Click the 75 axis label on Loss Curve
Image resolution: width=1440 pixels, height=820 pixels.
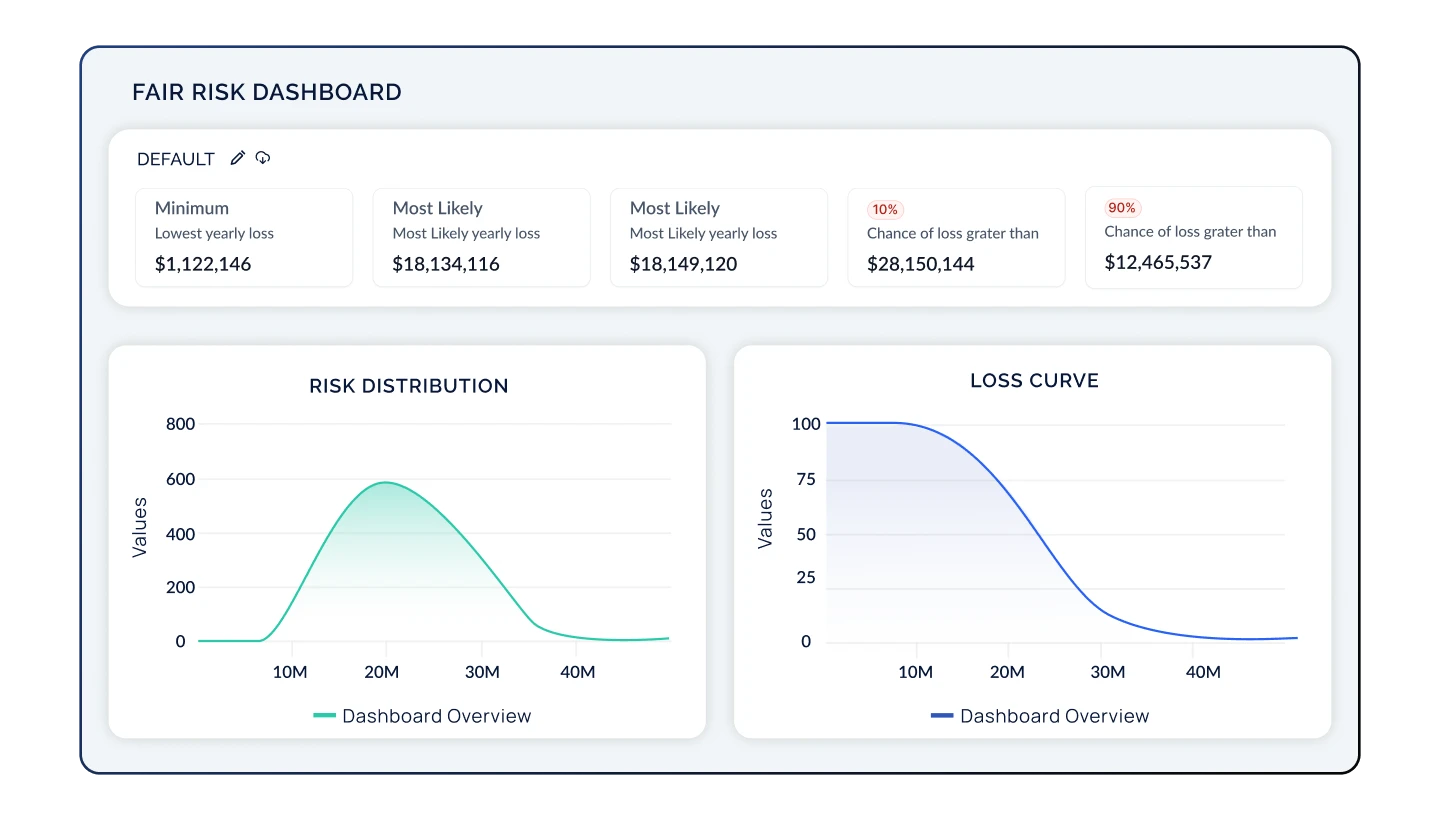pyautogui.click(x=806, y=480)
